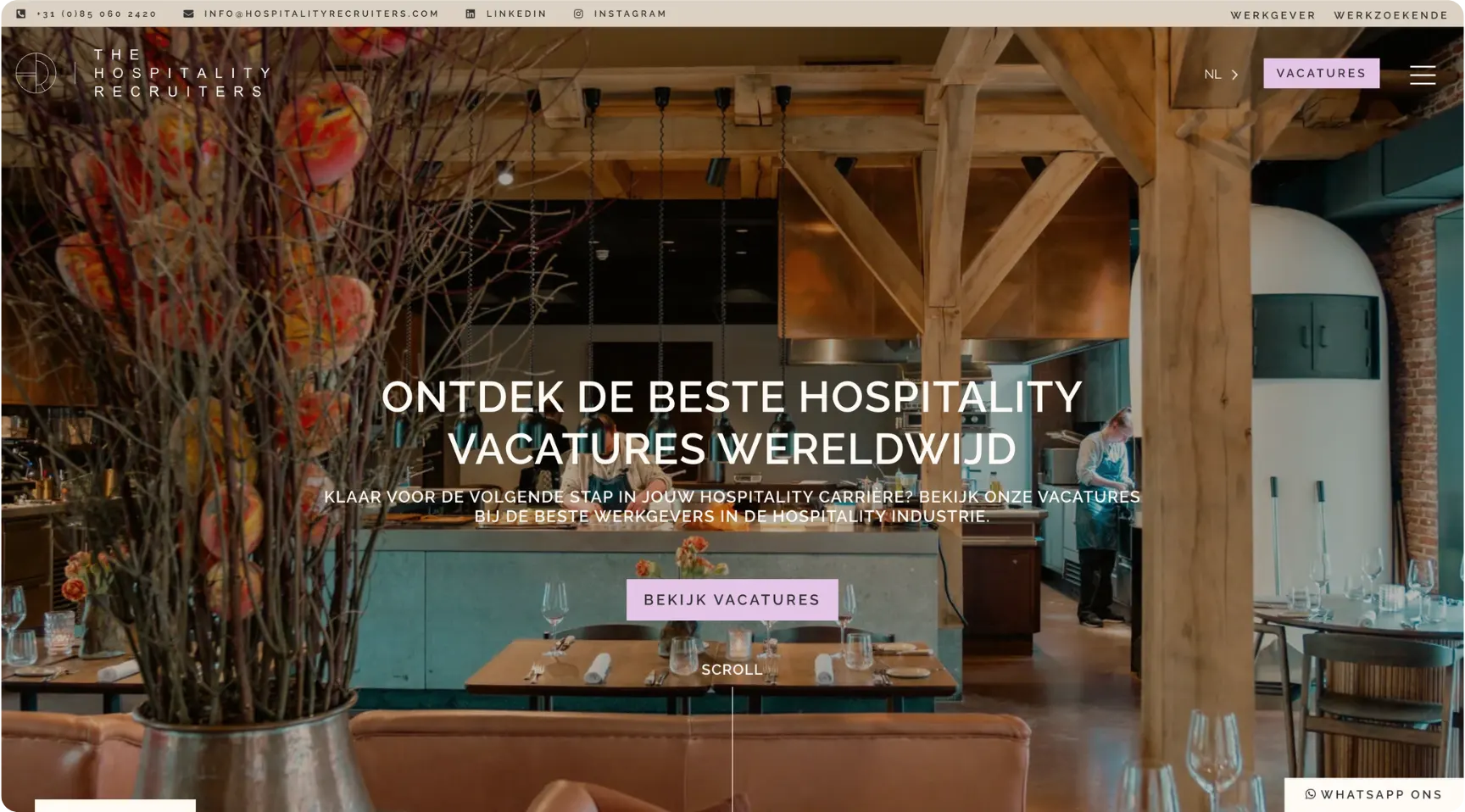
Task: Click the Instagram camera icon
Action: [x=578, y=14]
